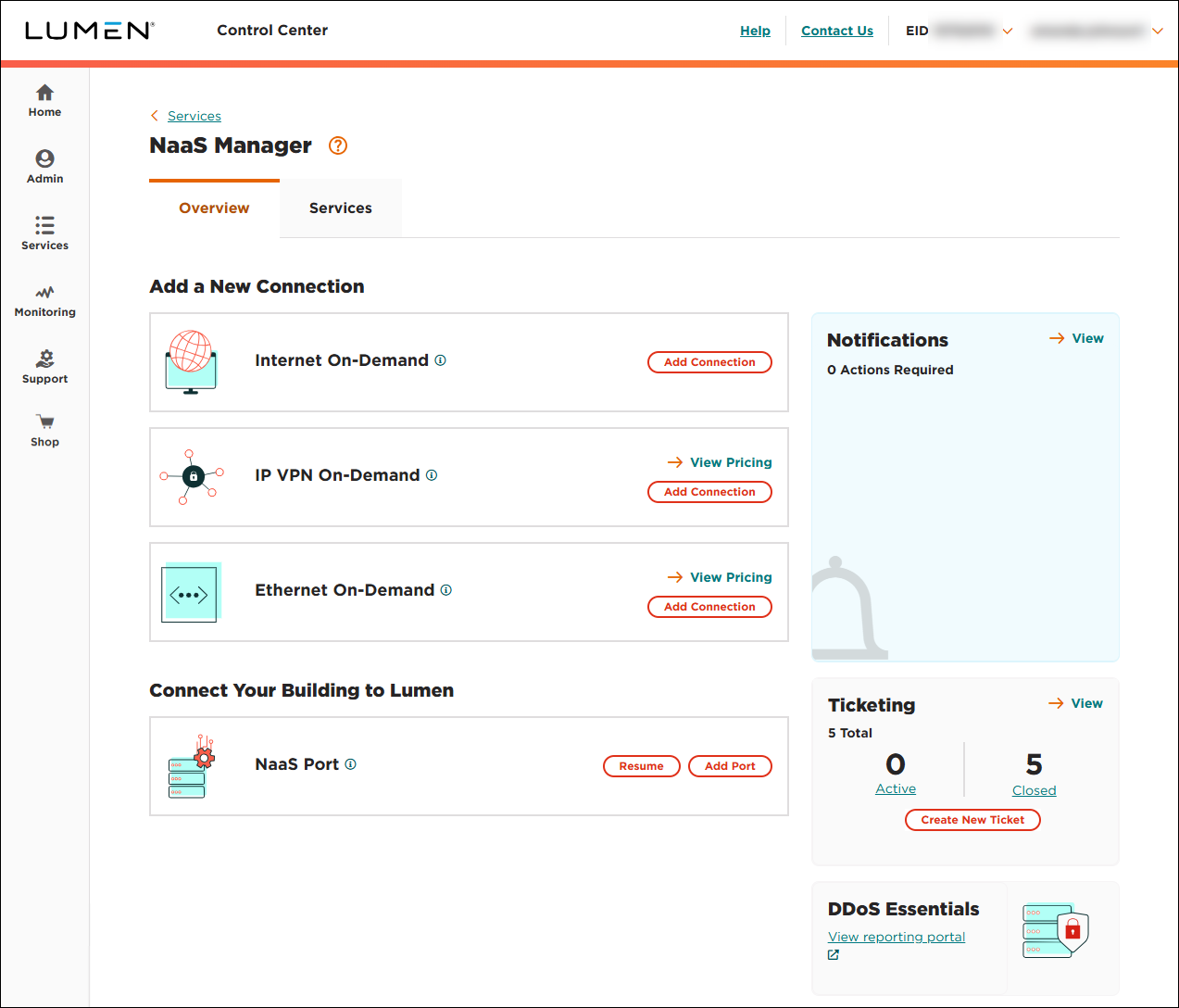Switch to the Services tab

tap(341, 208)
